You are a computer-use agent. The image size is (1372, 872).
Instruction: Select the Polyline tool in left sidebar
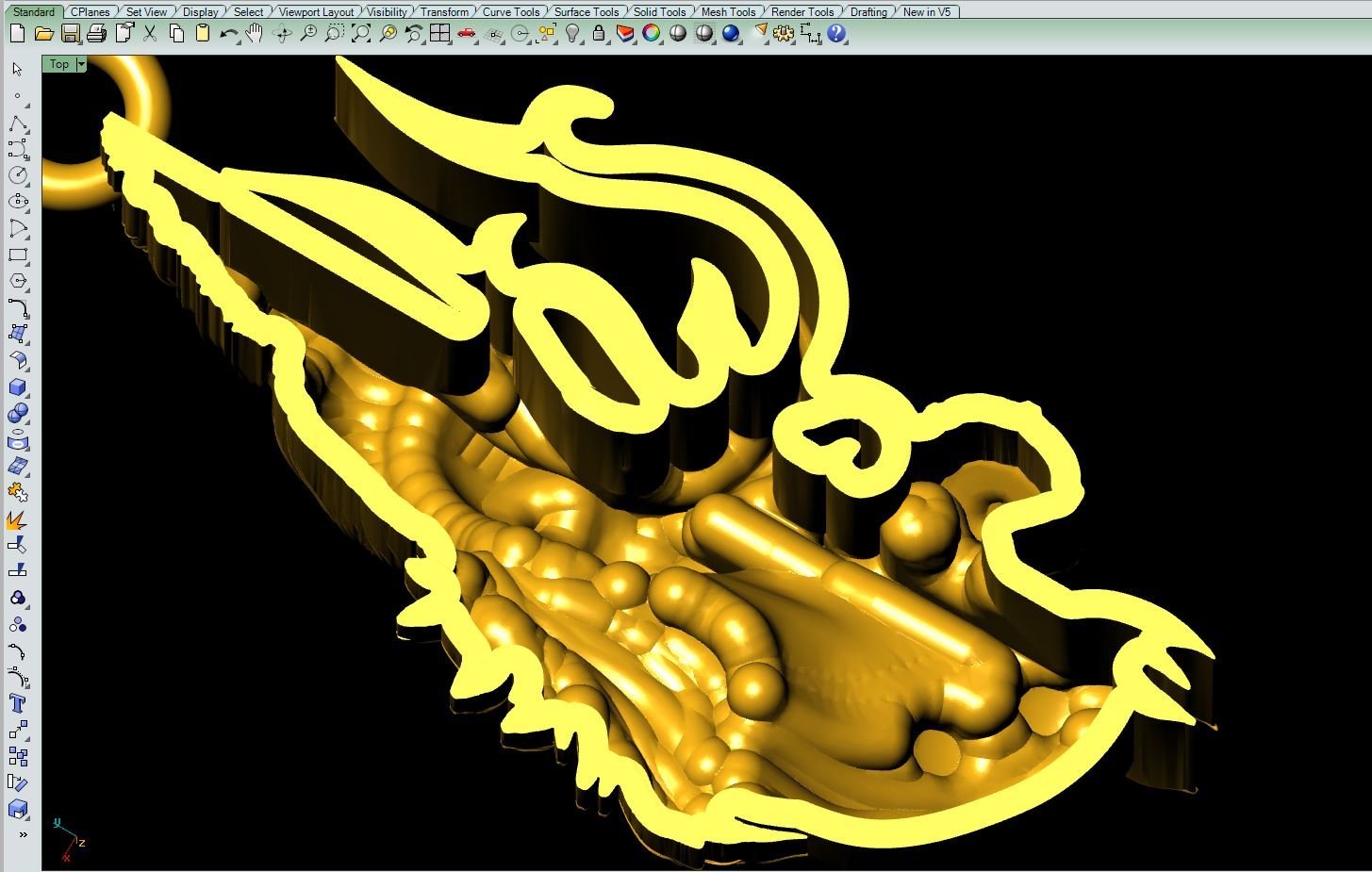(x=18, y=124)
